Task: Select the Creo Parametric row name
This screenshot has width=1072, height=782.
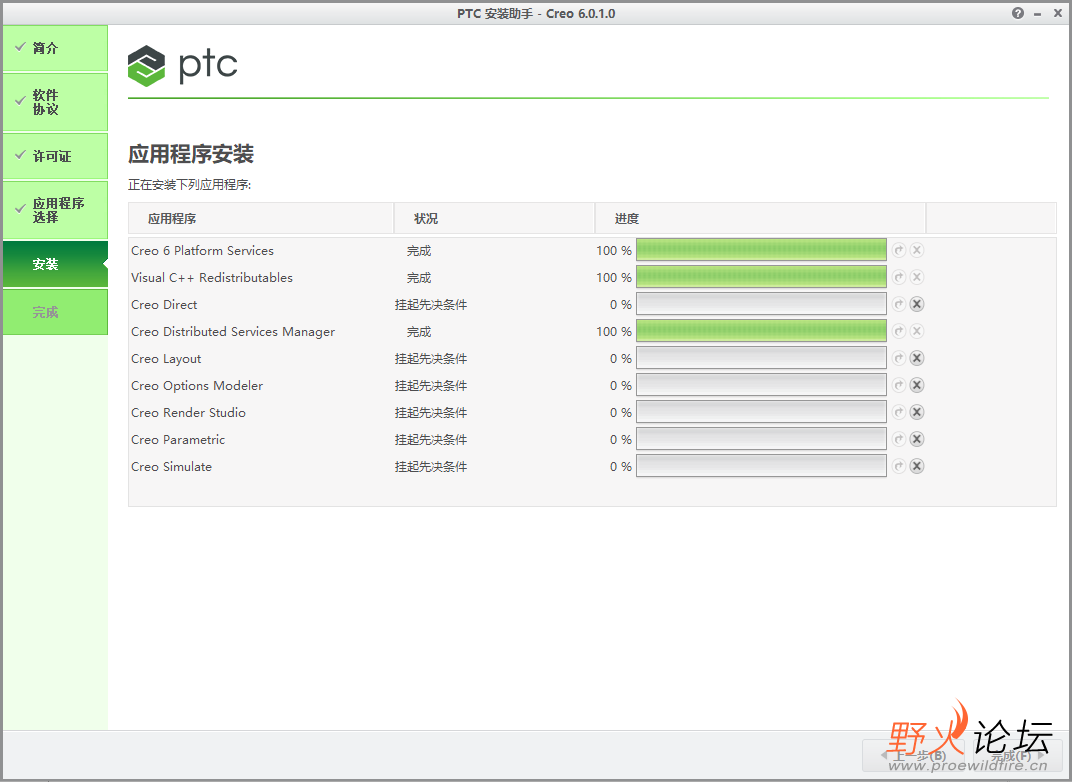Action: click(x=178, y=440)
